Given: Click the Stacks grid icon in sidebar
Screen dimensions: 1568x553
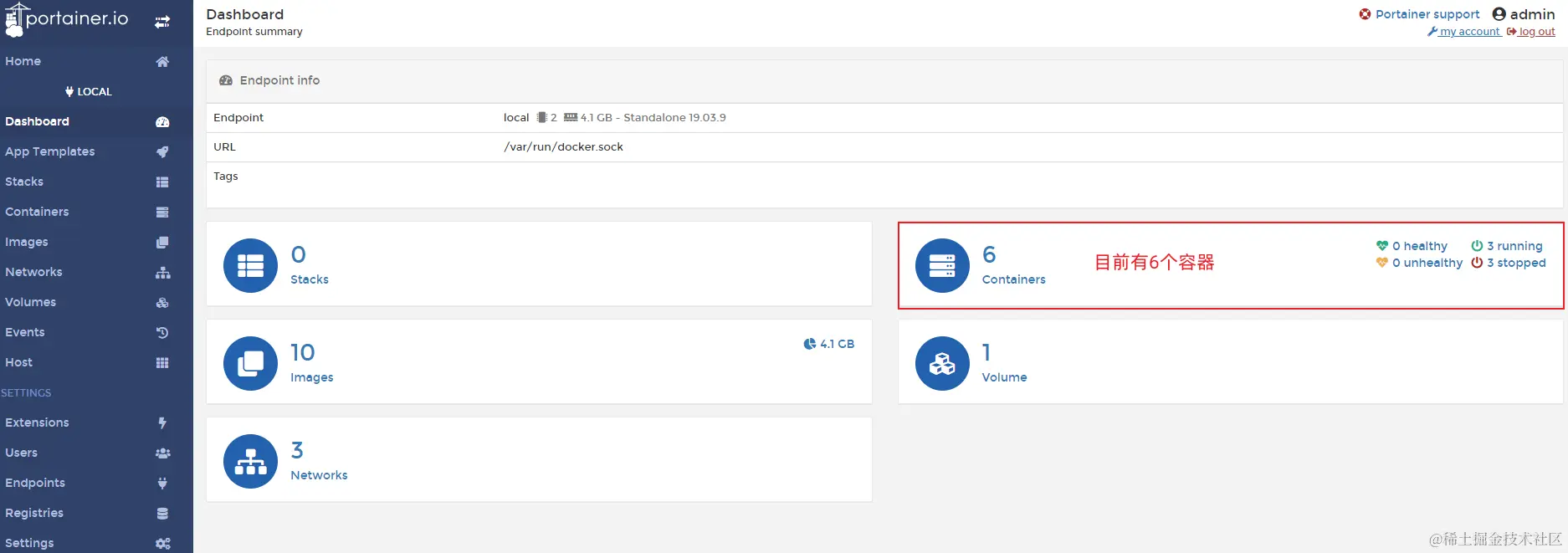Looking at the screenshot, I should 162,182.
